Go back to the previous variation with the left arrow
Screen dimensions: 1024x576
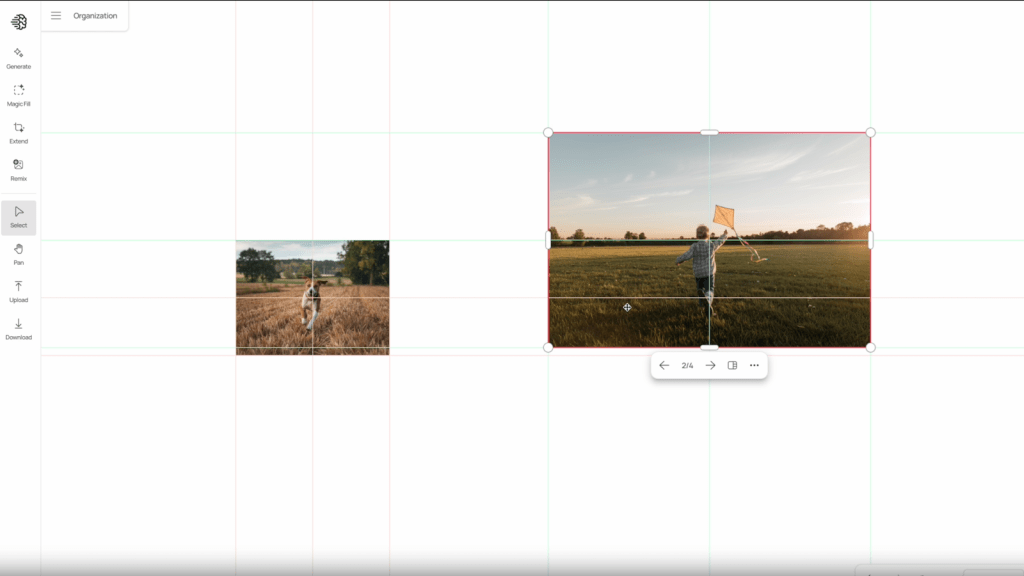(664, 365)
